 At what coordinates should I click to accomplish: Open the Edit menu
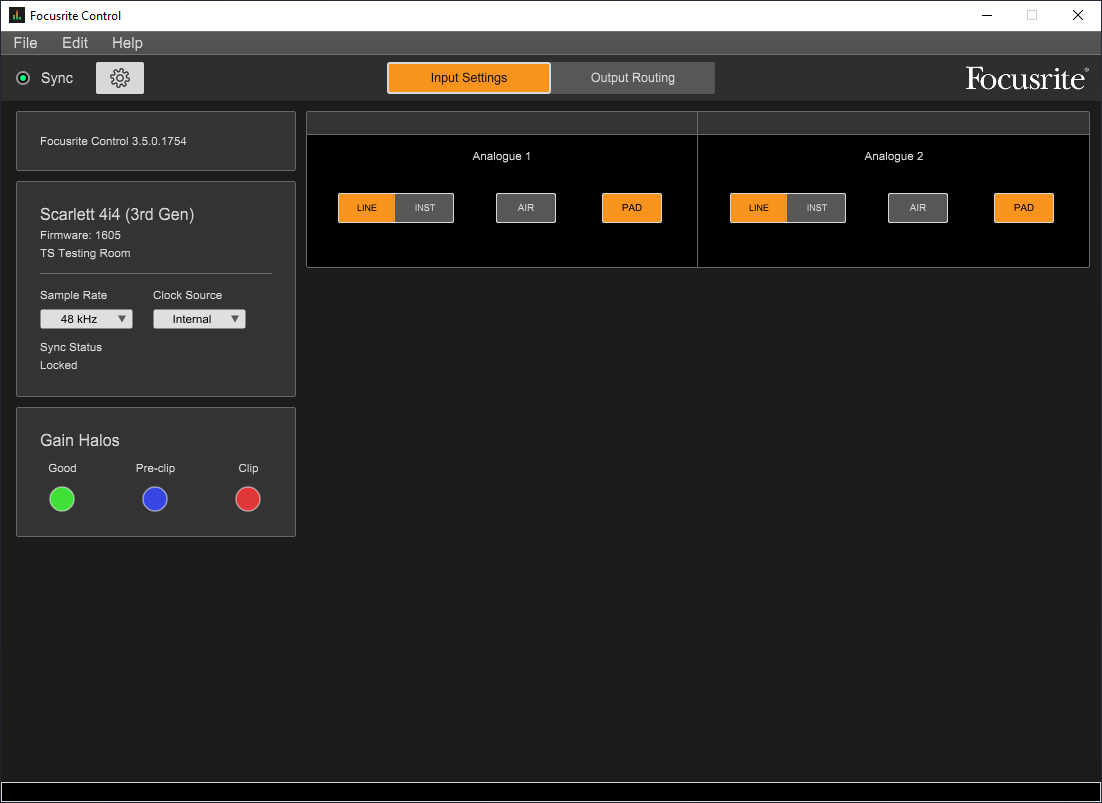75,43
